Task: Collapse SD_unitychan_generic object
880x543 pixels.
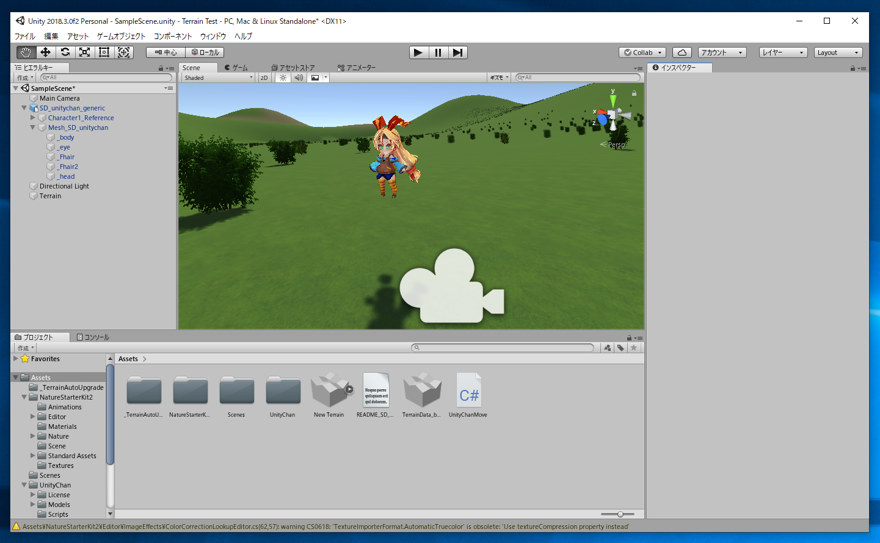Action: 24,108
